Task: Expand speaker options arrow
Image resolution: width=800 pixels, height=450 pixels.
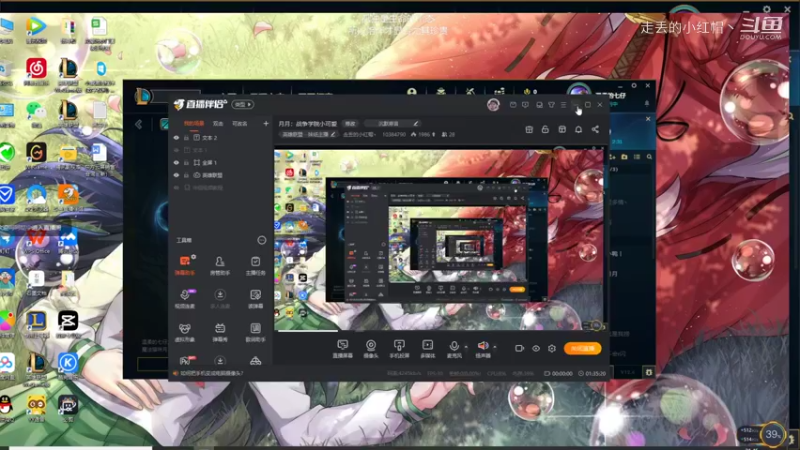Action: tap(494, 347)
